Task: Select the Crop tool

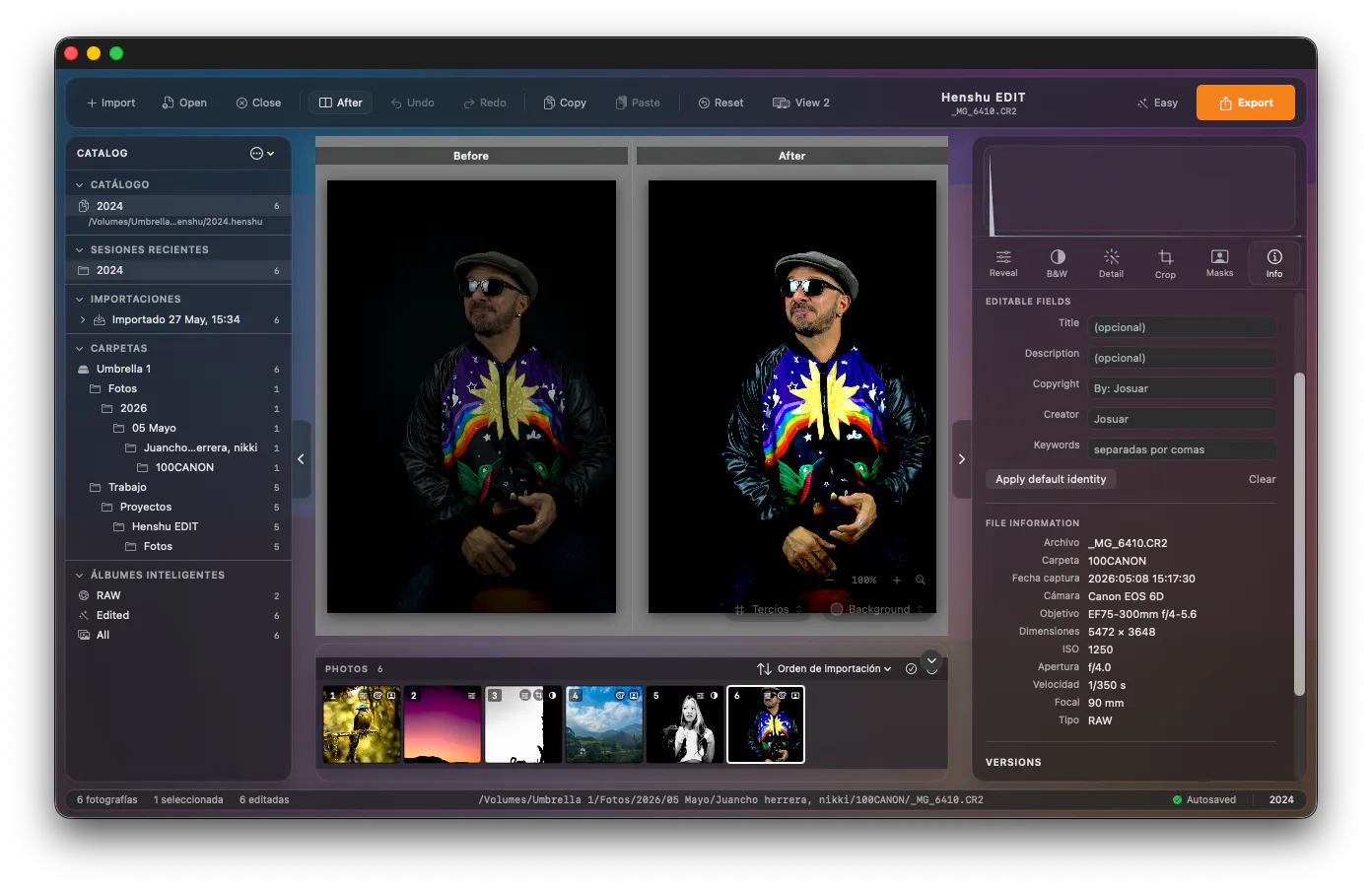Action: click(x=1165, y=263)
